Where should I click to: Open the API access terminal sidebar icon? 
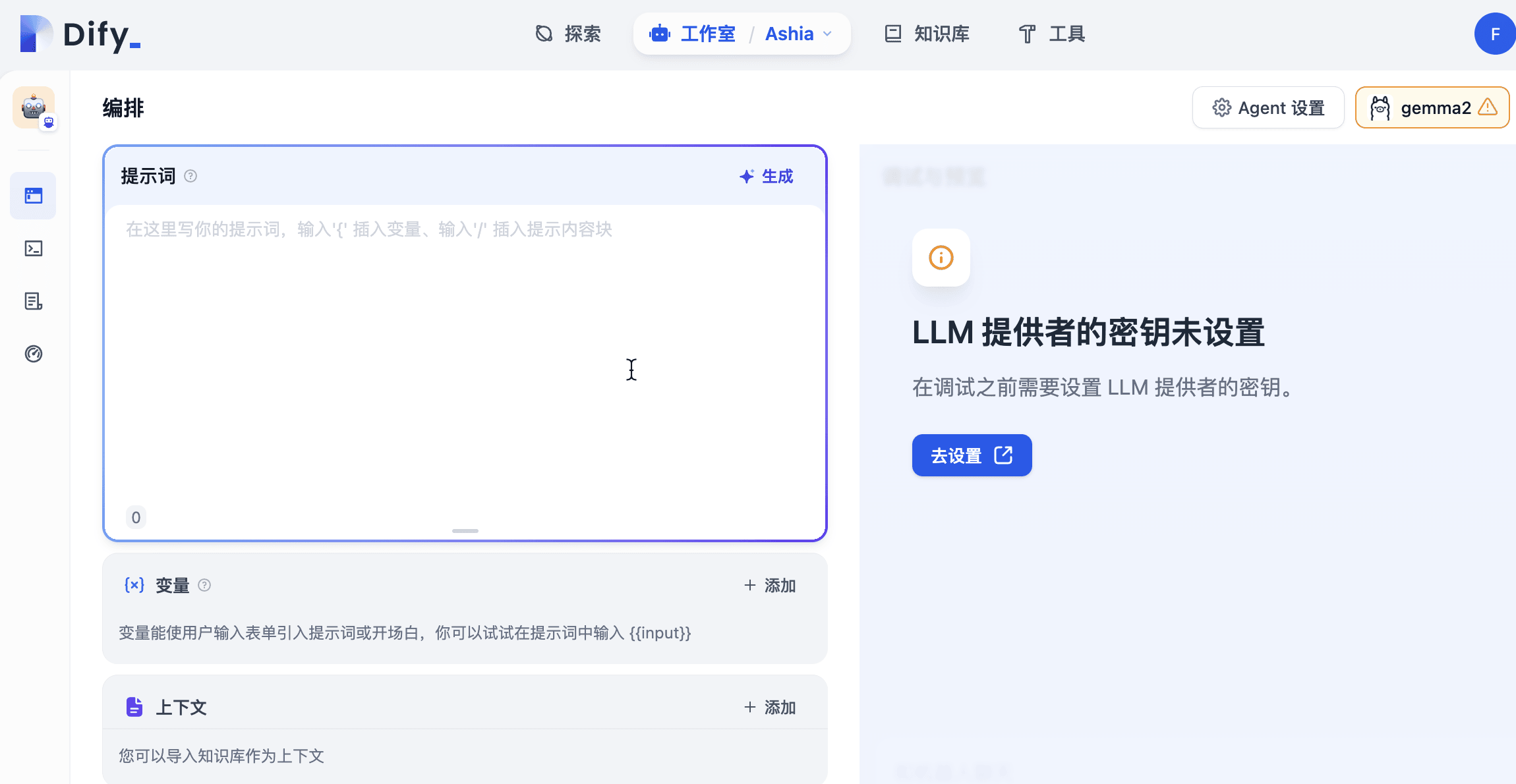pyautogui.click(x=33, y=248)
